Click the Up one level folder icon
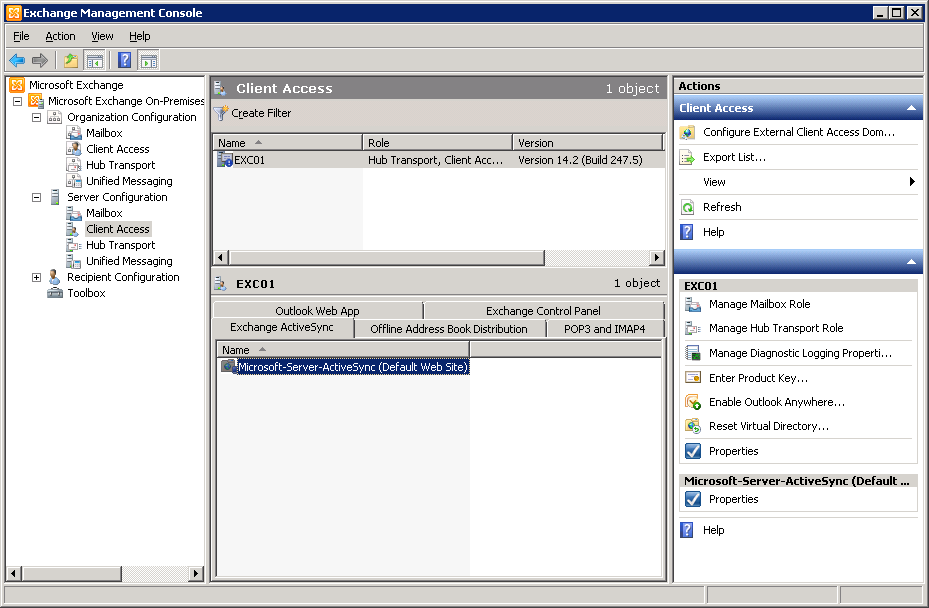The image size is (929, 608). [x=71, y=60]
